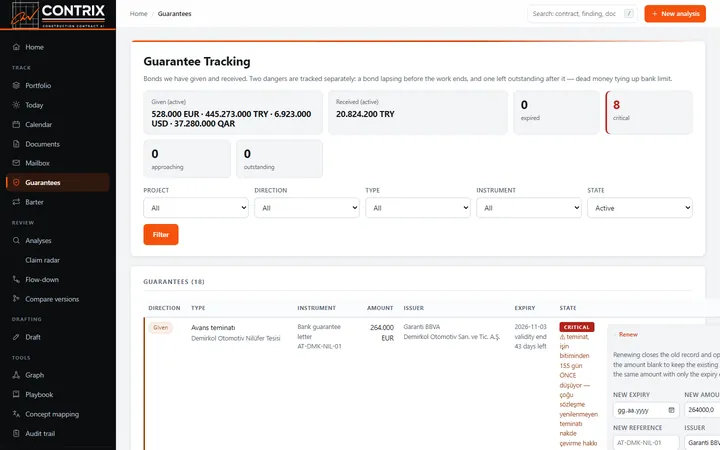The height and width of the screenshot is (450, 720).
Task: Focus the search contract, finding, doc field
Action: [582, 14]
